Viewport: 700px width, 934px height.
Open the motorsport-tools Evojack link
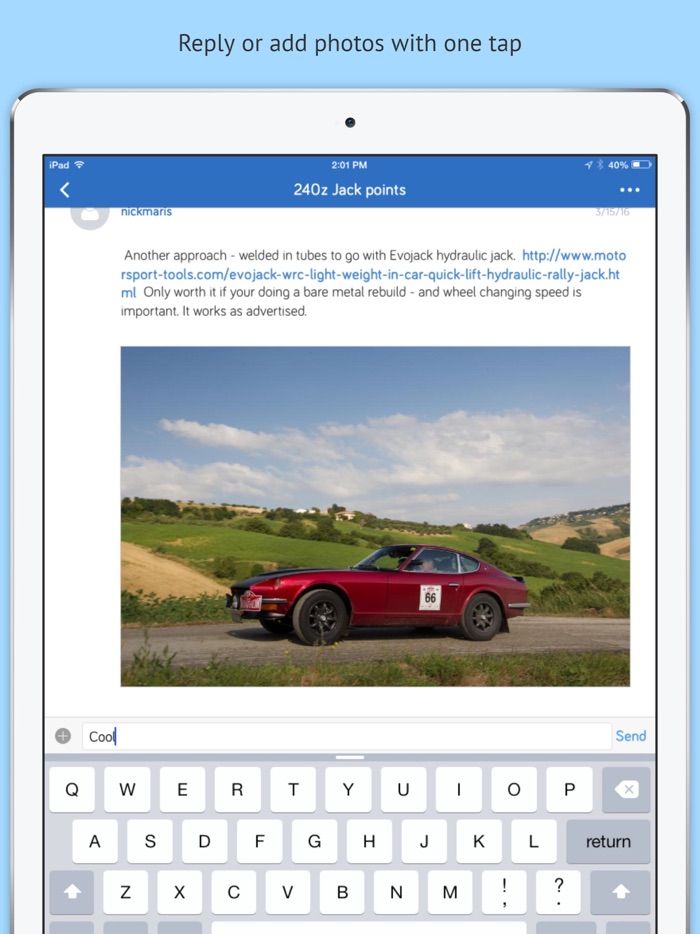click(x=373, y=274)
